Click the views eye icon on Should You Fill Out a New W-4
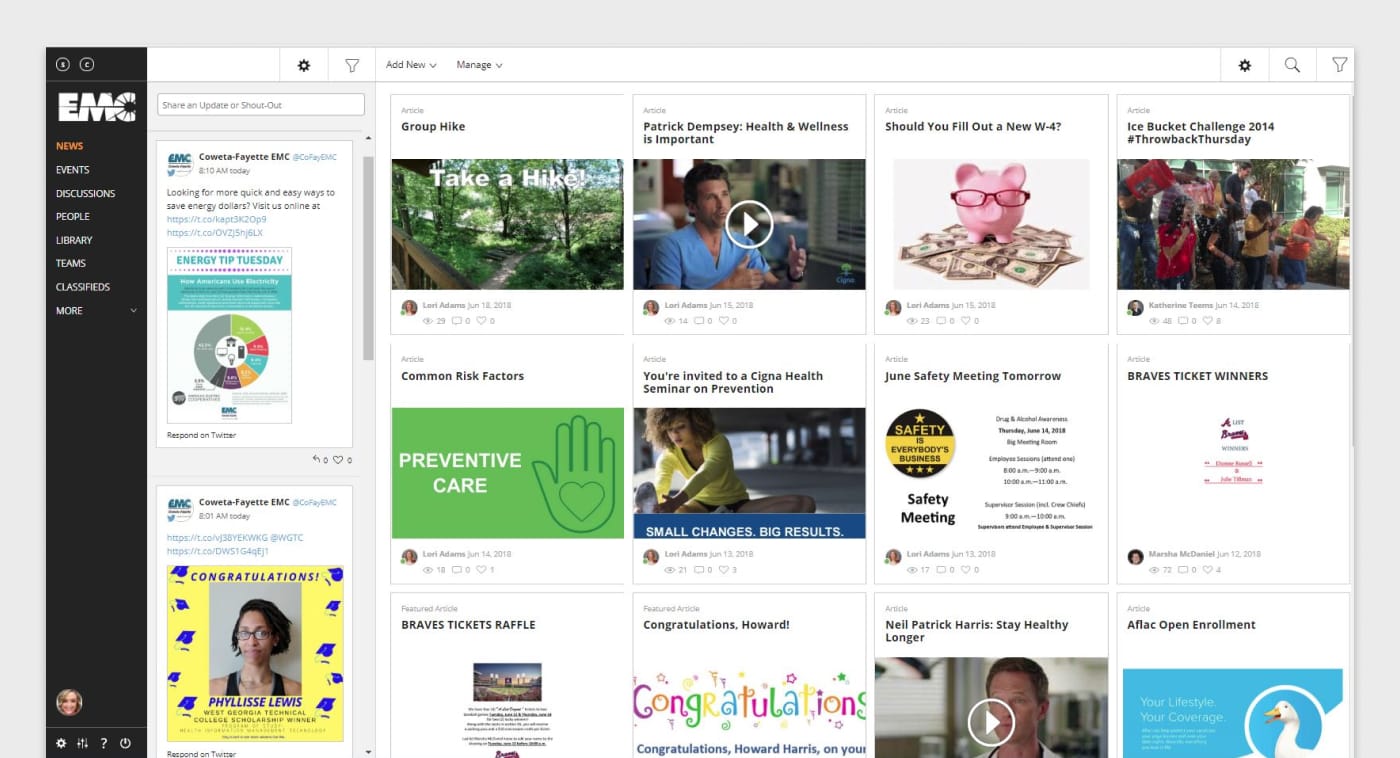 (912, 321)
